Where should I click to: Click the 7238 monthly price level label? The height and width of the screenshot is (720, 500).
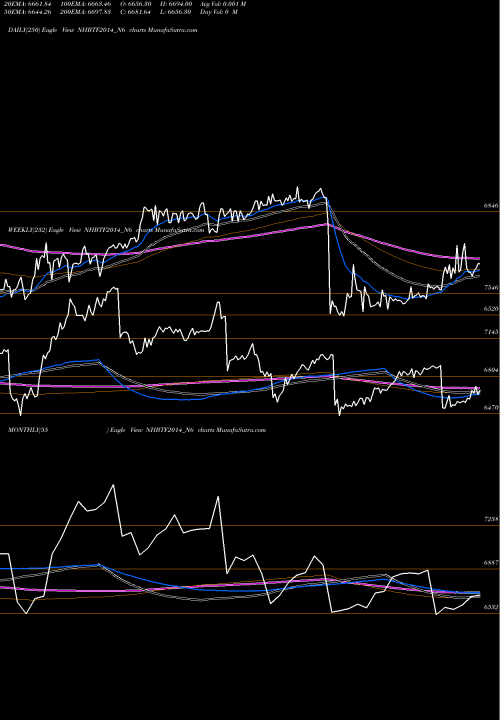pyautogui.click(x=491, y=519)
